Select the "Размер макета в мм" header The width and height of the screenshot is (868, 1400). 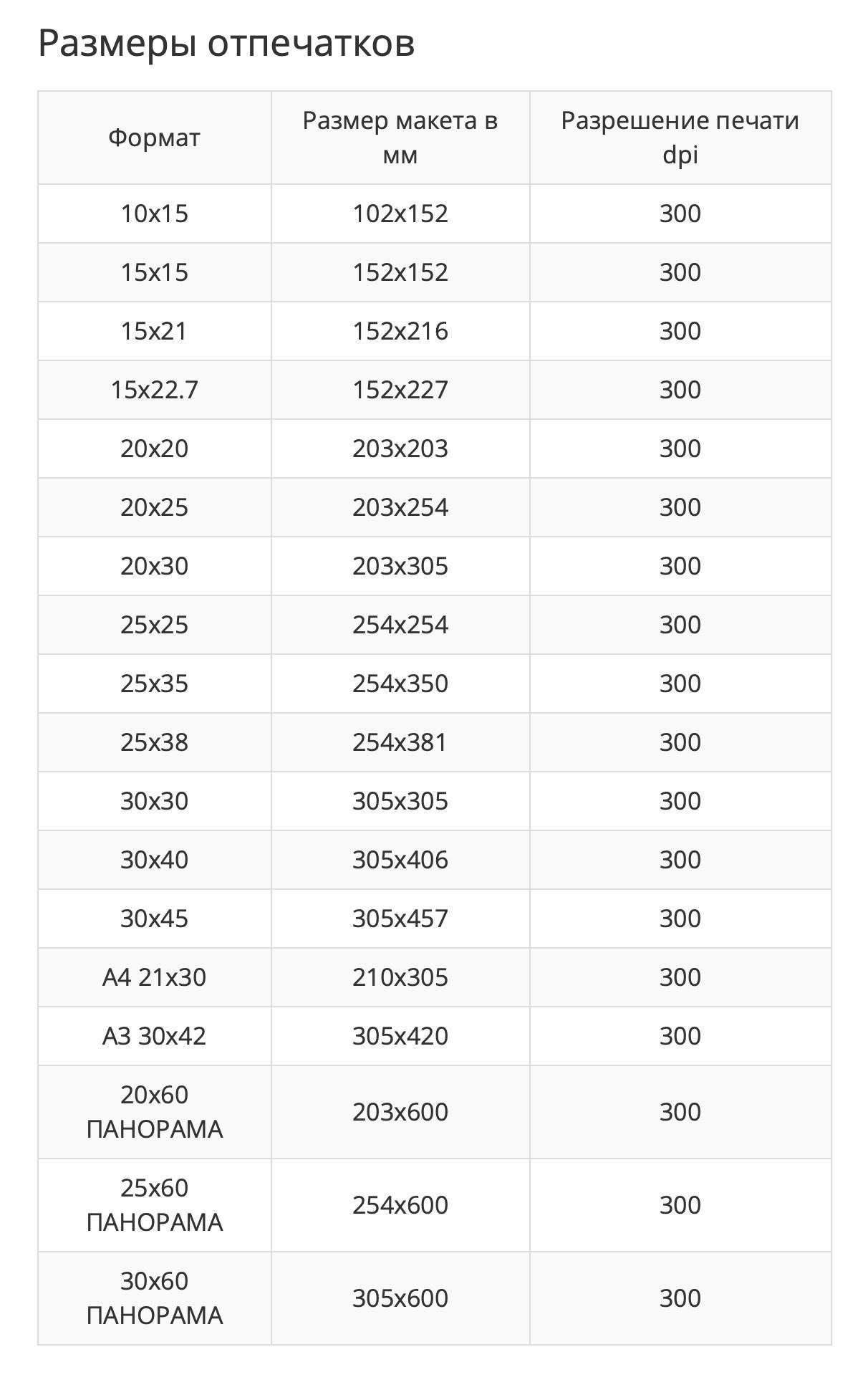click(400, 138)
